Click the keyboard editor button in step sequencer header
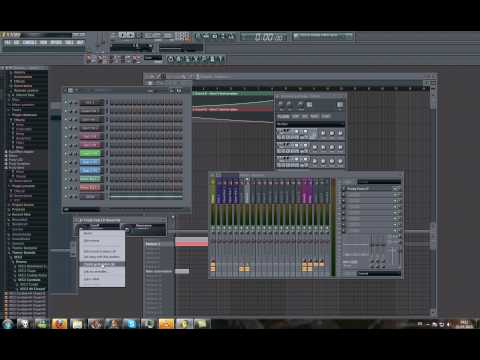The height and width of the screenshot is (360, 480). tap(172, 91)
